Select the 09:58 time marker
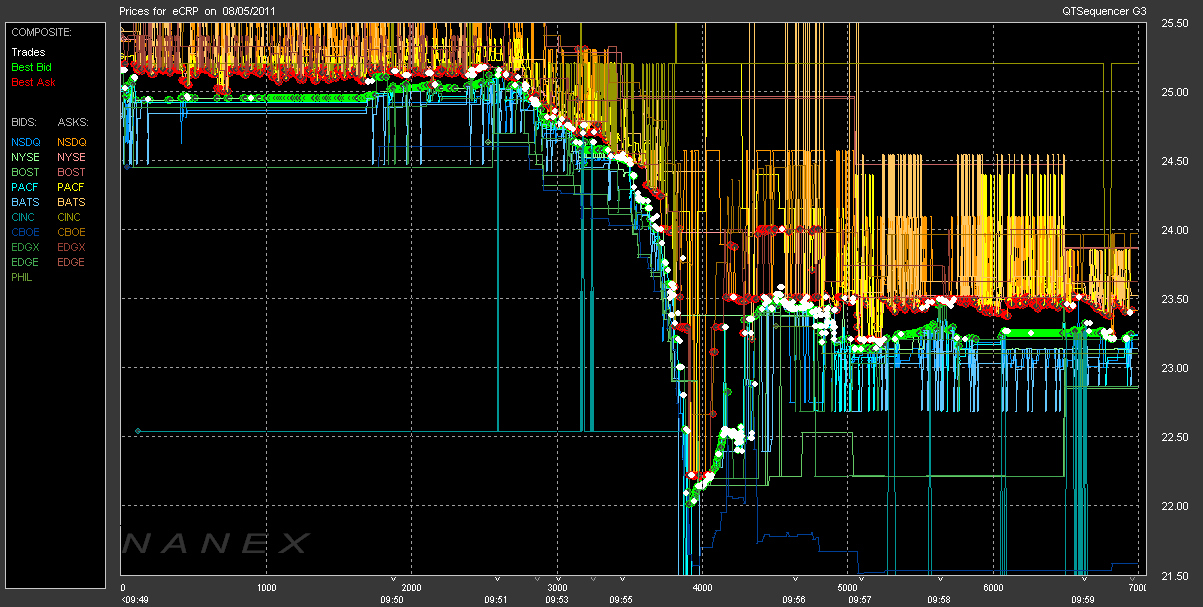The image size is (1203, 607). (938, 599)
